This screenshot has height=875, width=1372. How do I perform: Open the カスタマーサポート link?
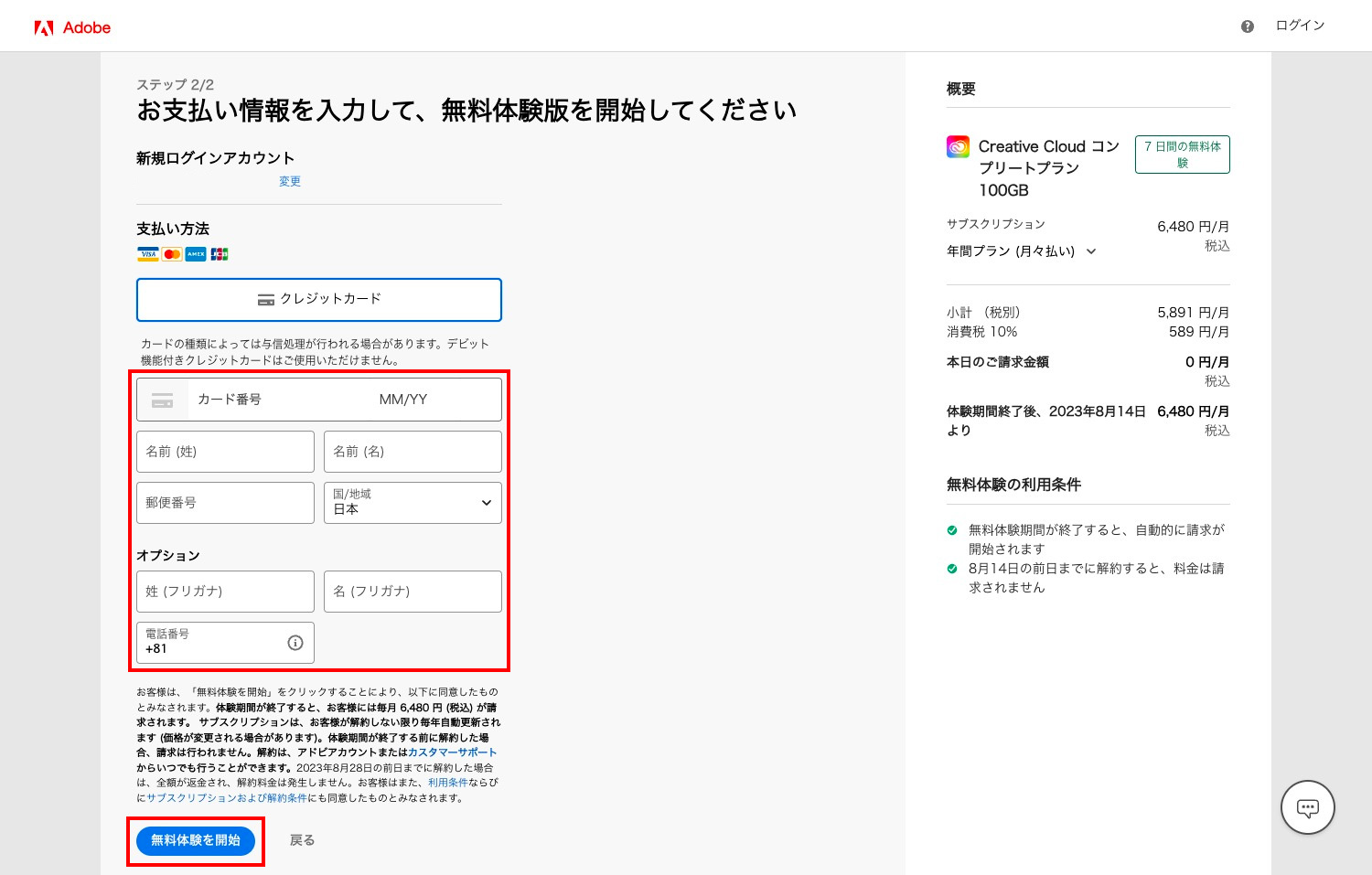pyautogui.click(x=452, y=752)
